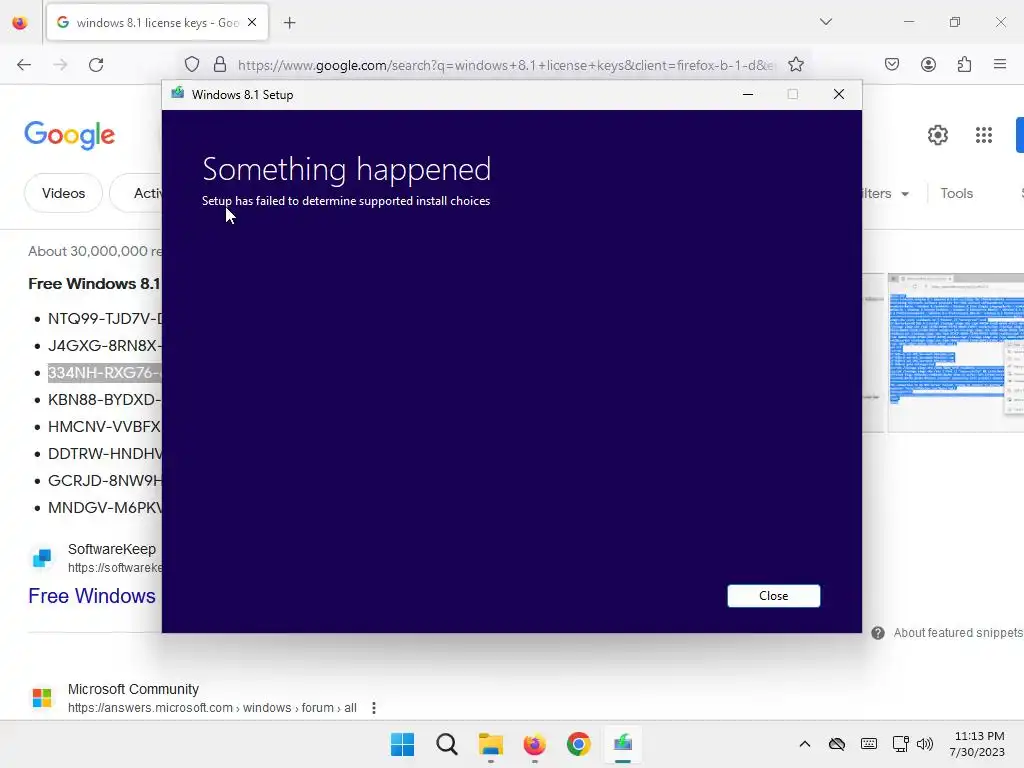Click the Firefox forward arrow
Viewport: 1024px width, 768px height.
[x=60, y=65]
